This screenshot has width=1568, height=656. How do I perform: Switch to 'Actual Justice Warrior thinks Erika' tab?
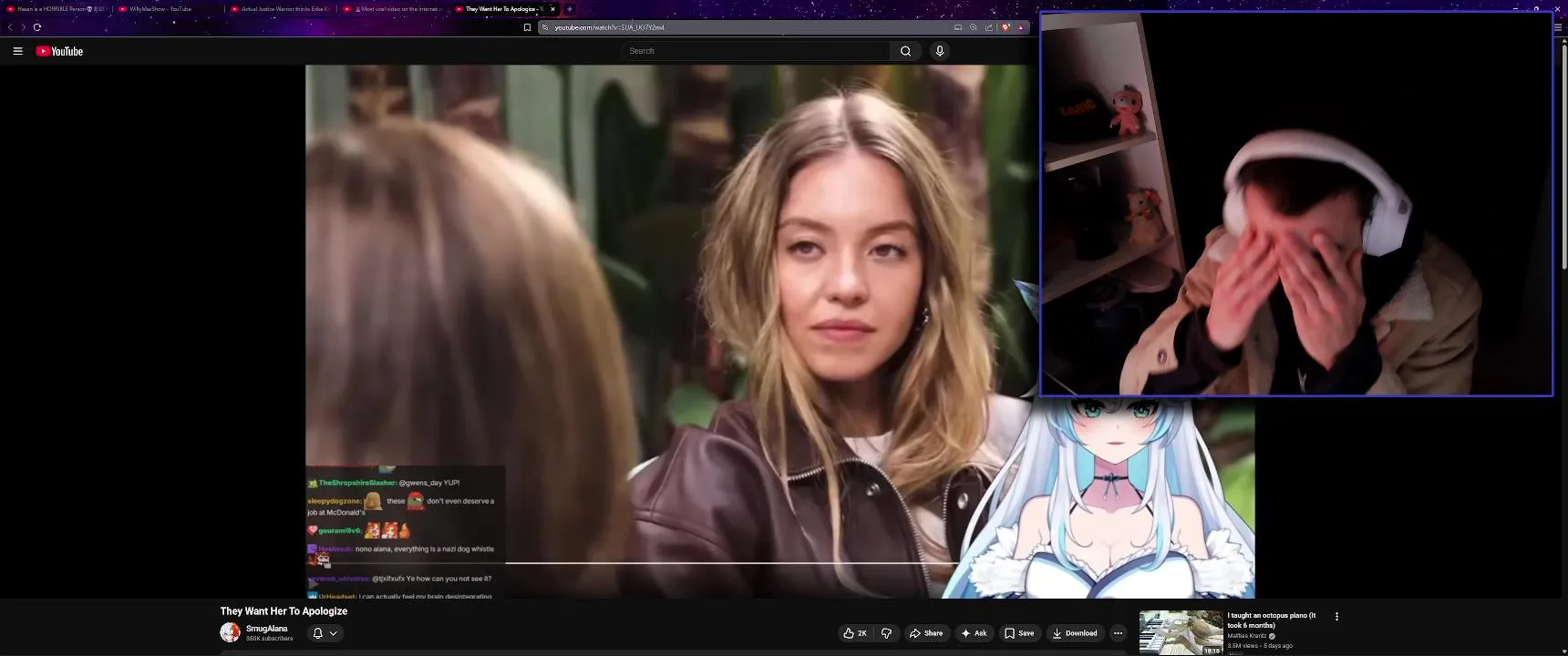[281, 9]
